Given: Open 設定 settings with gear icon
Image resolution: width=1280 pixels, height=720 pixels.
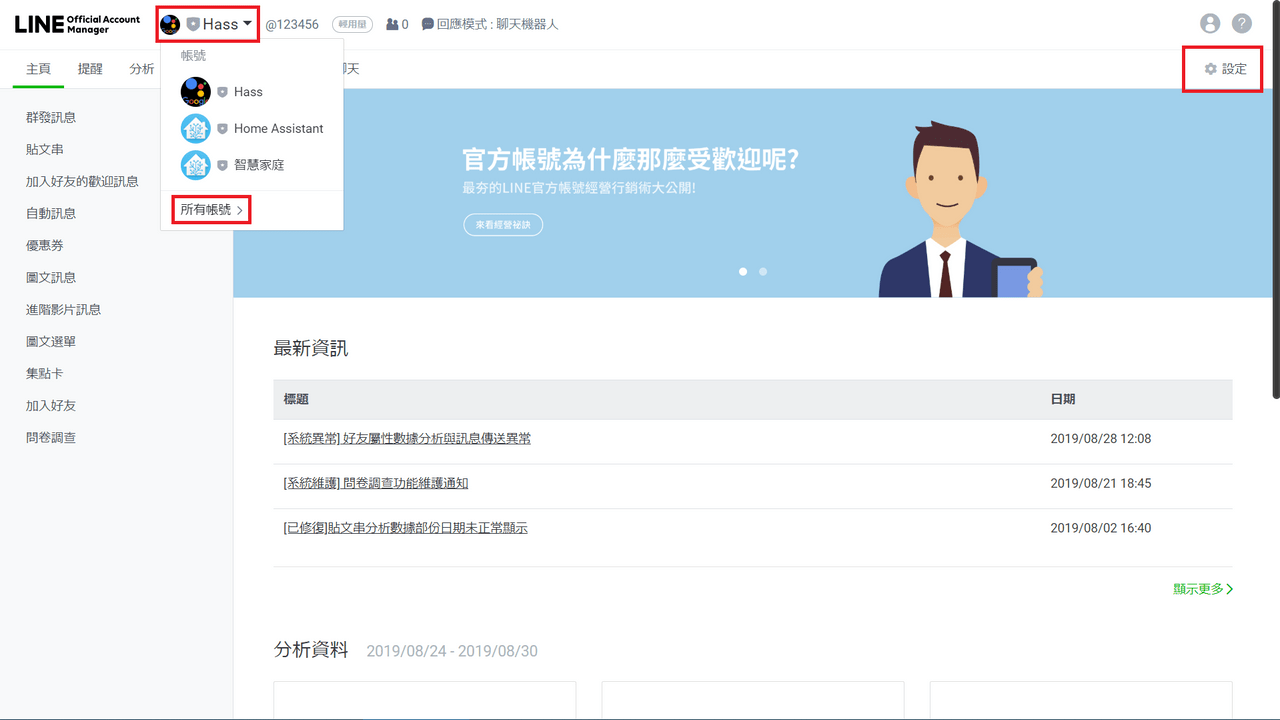Looking at the screenshot, I should [1226, 69].
